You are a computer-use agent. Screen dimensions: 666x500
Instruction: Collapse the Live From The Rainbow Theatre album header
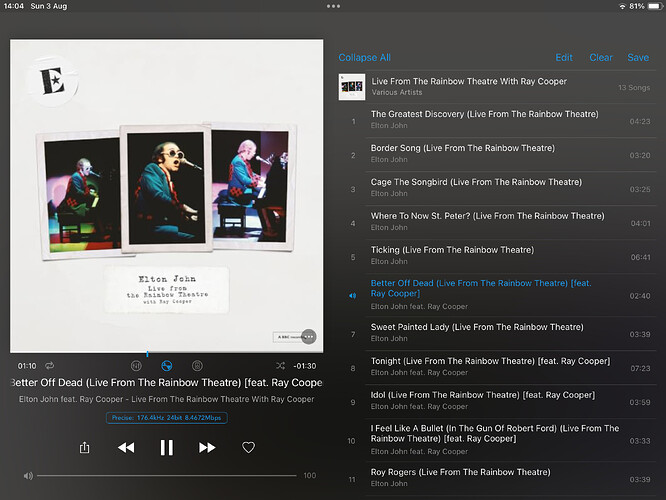pos(497,87)
